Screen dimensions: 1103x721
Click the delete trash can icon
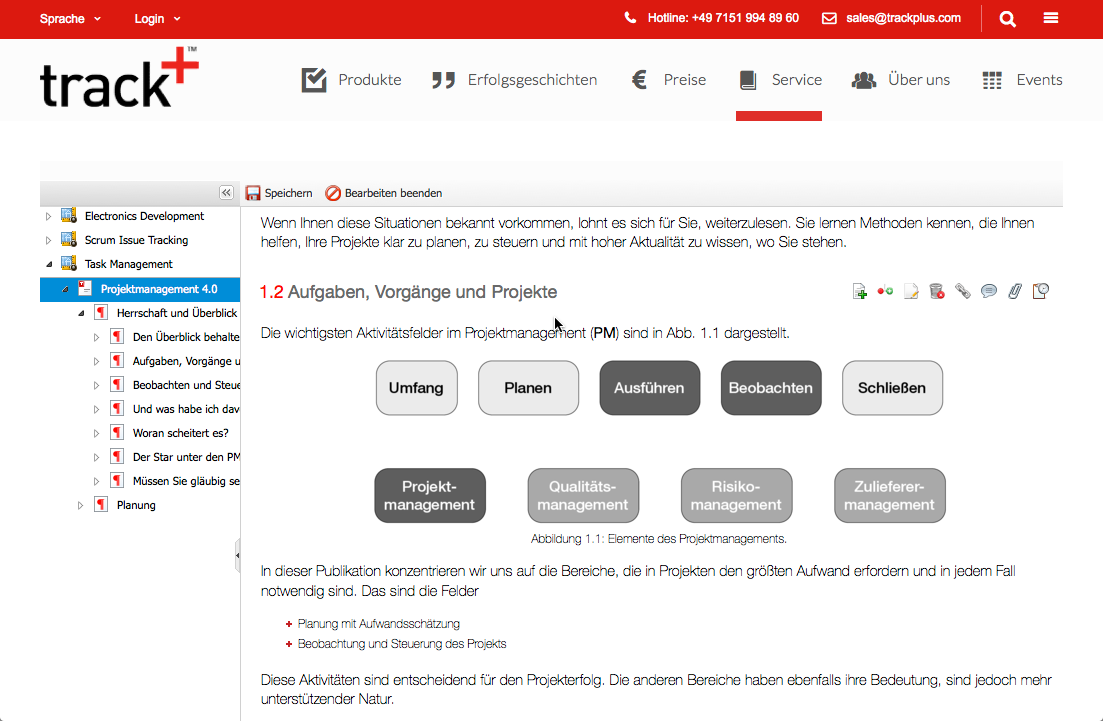937,292
